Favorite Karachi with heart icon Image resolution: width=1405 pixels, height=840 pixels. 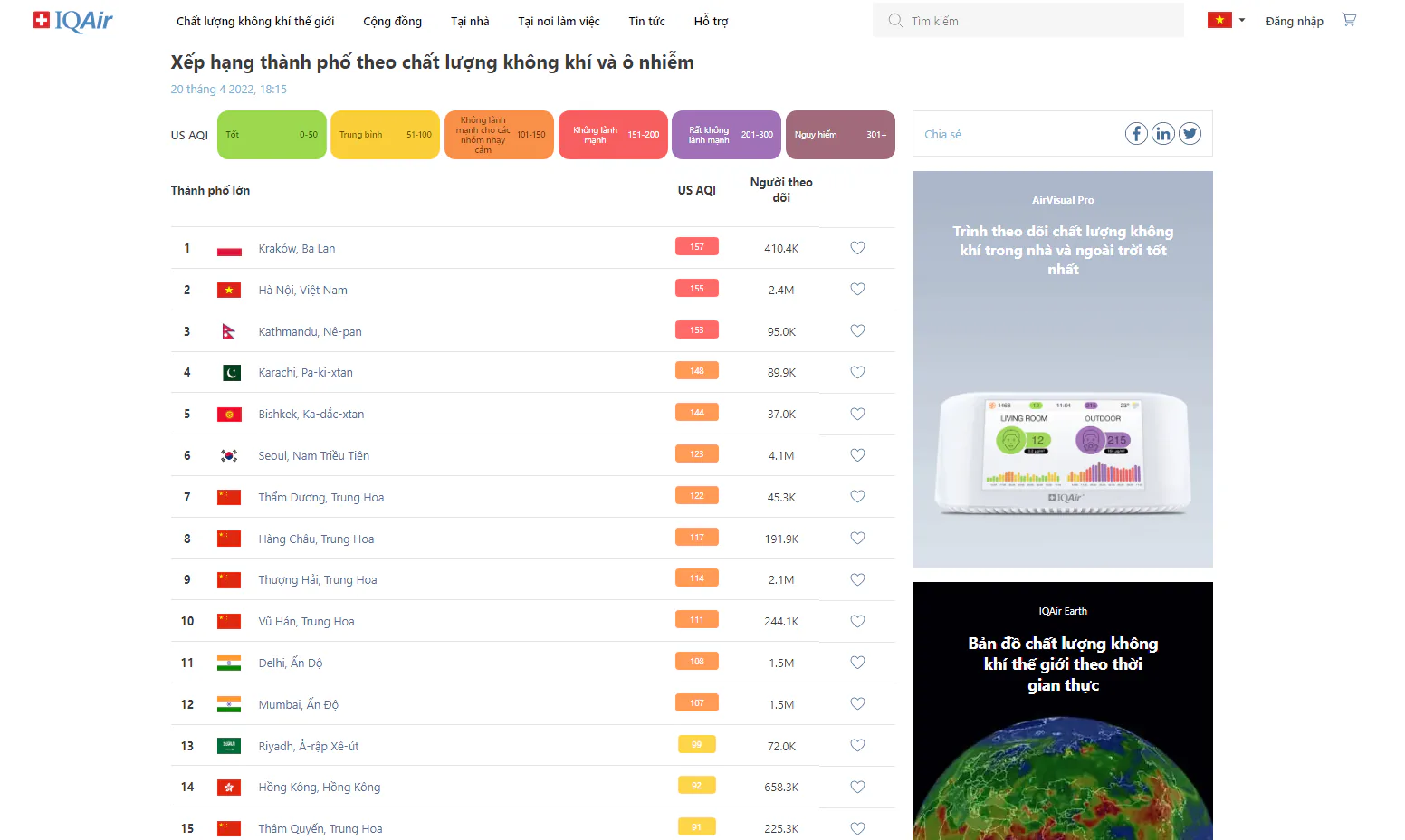[x=857, y=372]
